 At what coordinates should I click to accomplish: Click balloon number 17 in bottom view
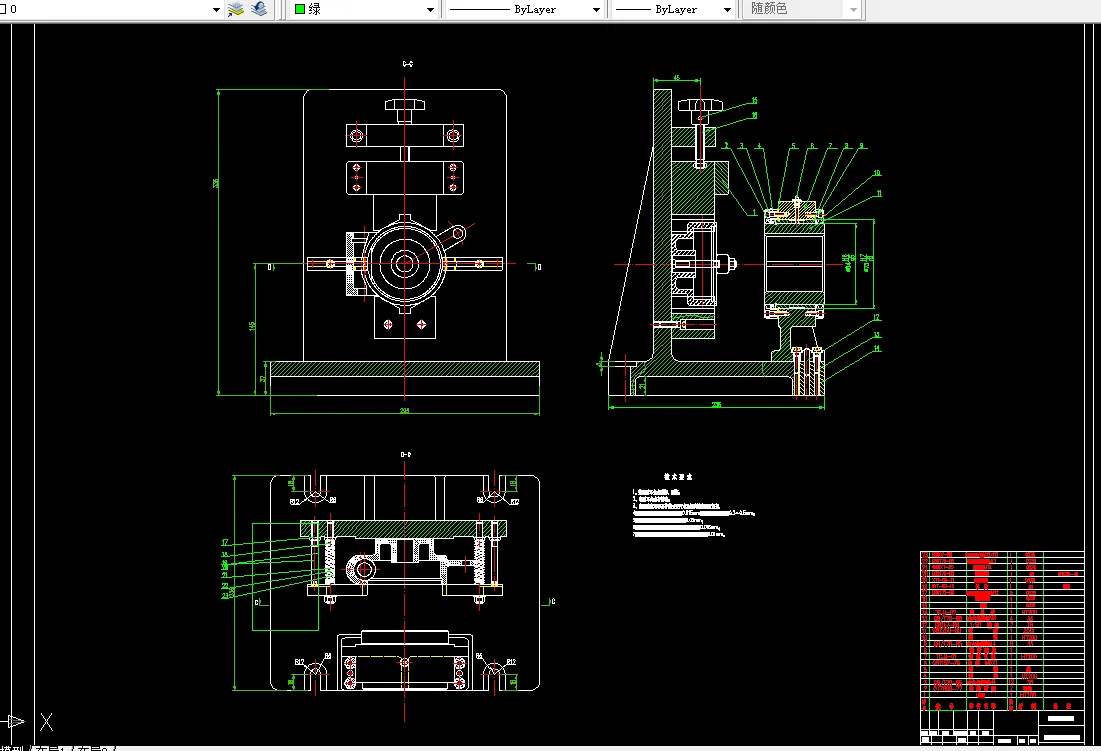[x=225, y=543]
